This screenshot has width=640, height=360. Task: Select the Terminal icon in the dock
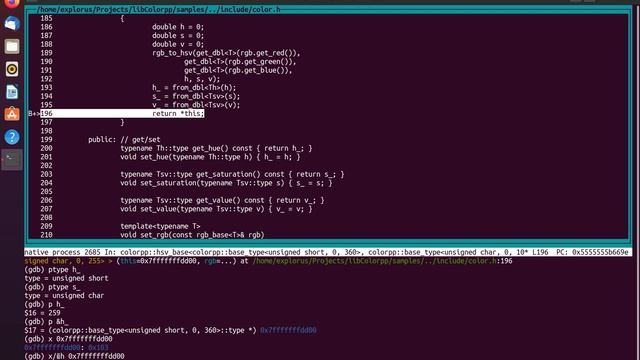[12, 160]
